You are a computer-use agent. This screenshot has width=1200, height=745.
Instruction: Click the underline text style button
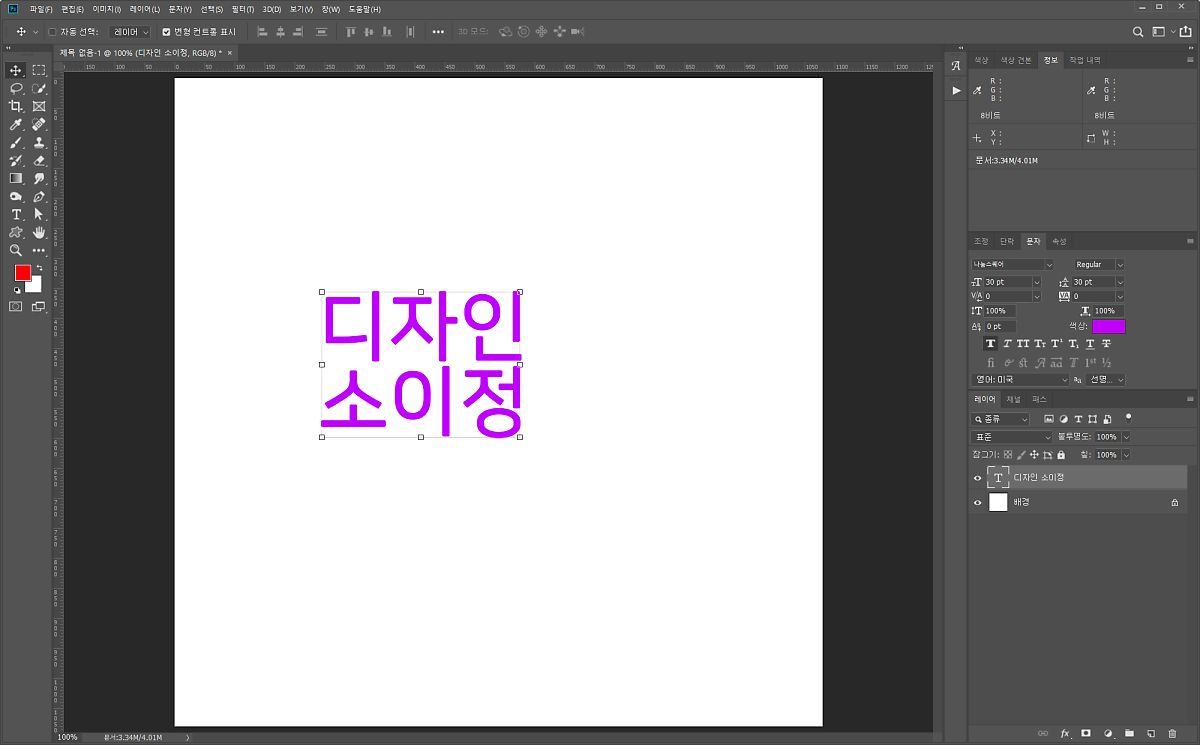(1090, 344)
